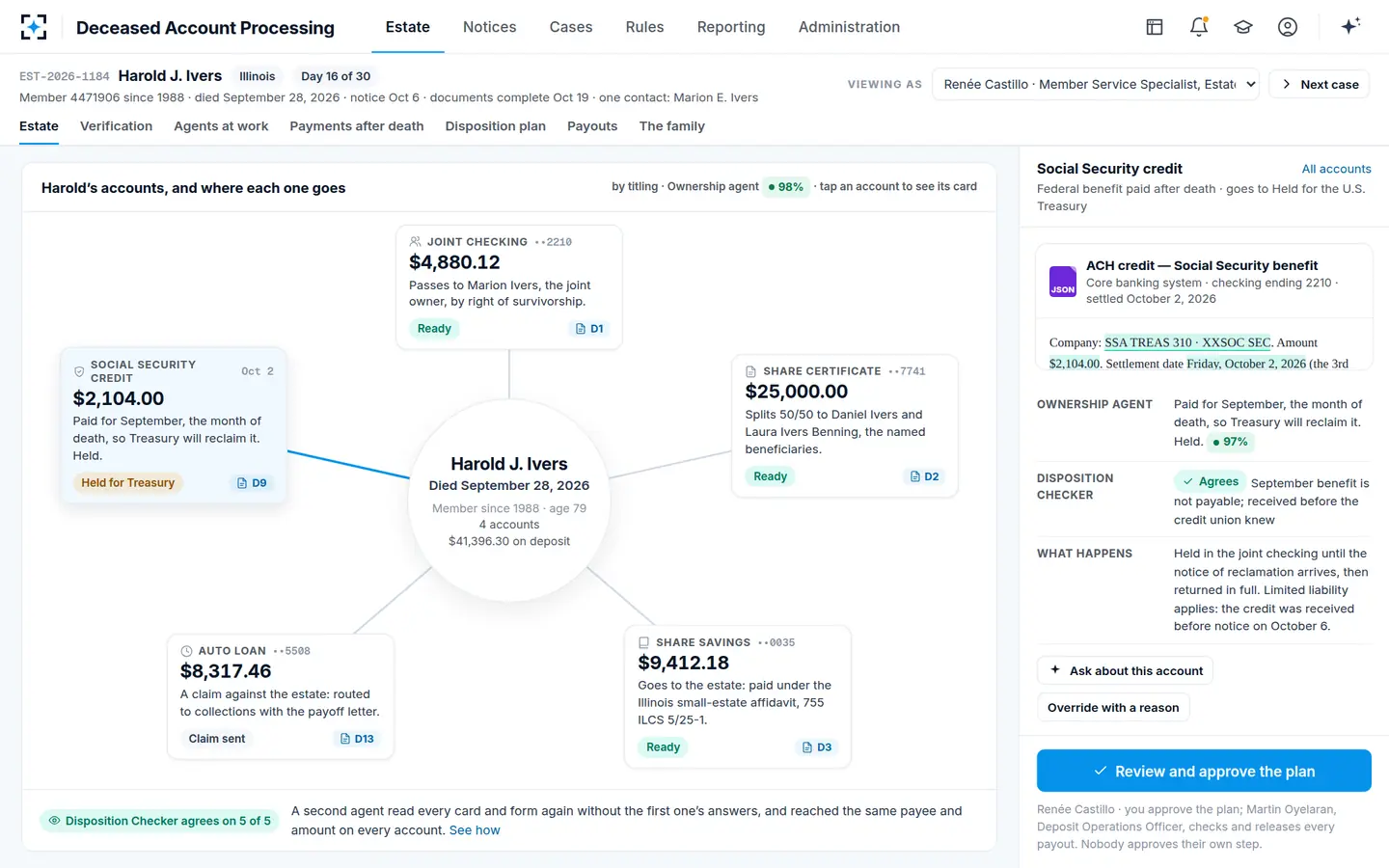Viewport: 1389px width, 868px height.
Task: Click Override with a reason
Action: [1113, 708]
